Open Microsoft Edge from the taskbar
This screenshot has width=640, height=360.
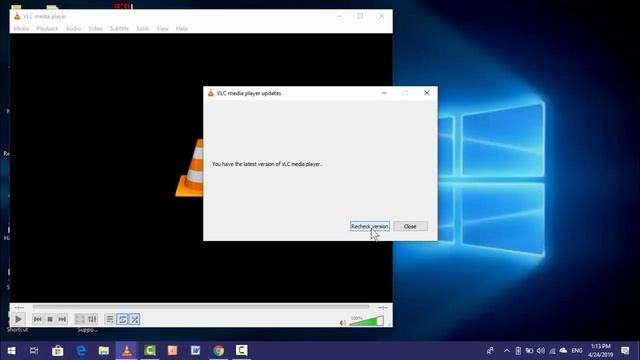(81, 351)
